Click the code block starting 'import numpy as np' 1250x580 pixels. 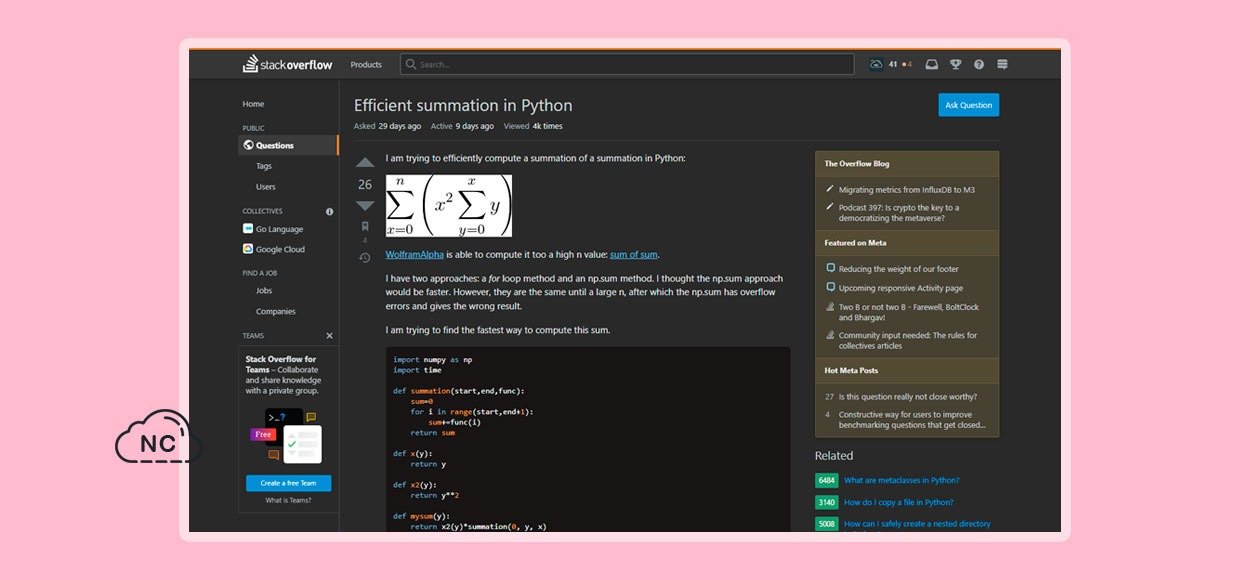tap(588, 440)
